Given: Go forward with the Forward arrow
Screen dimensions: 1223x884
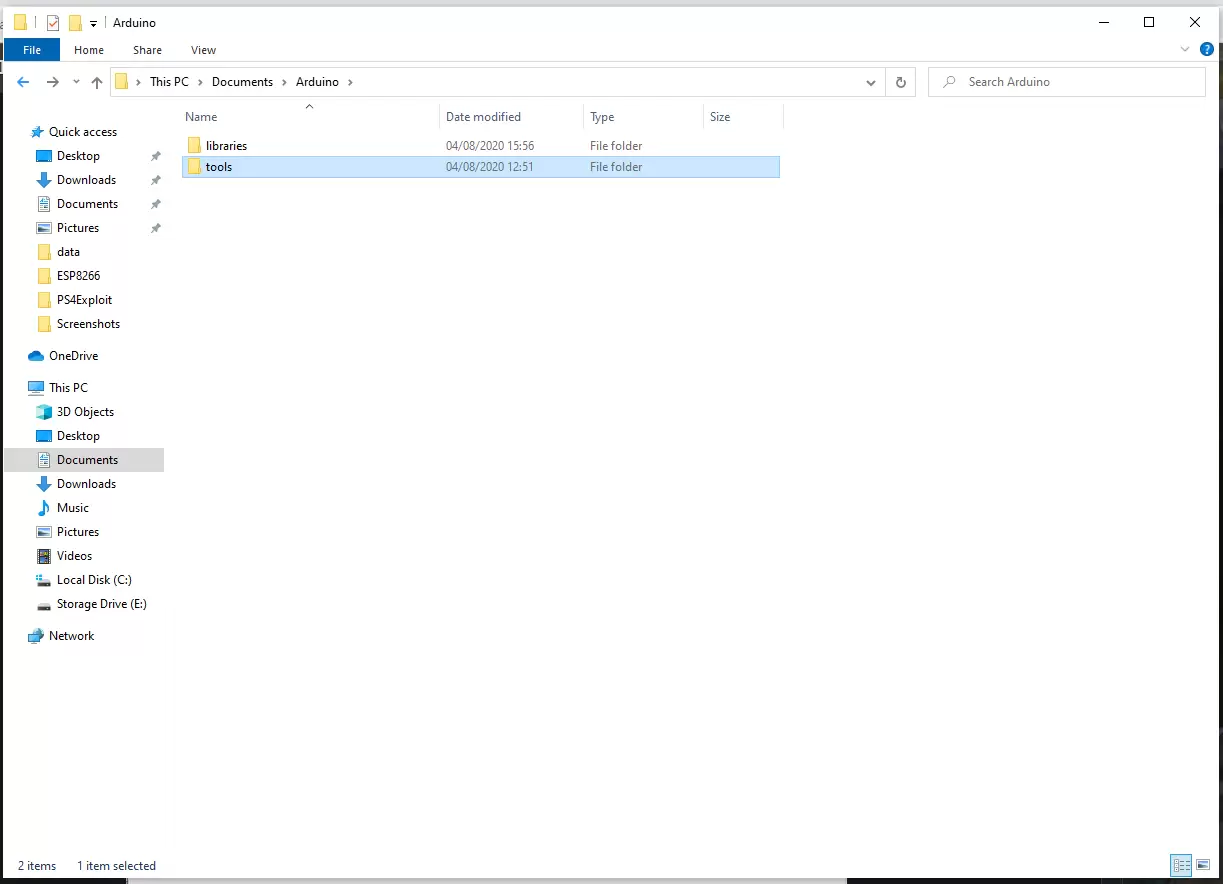Looking at the screenshot, I should (53, 82).
